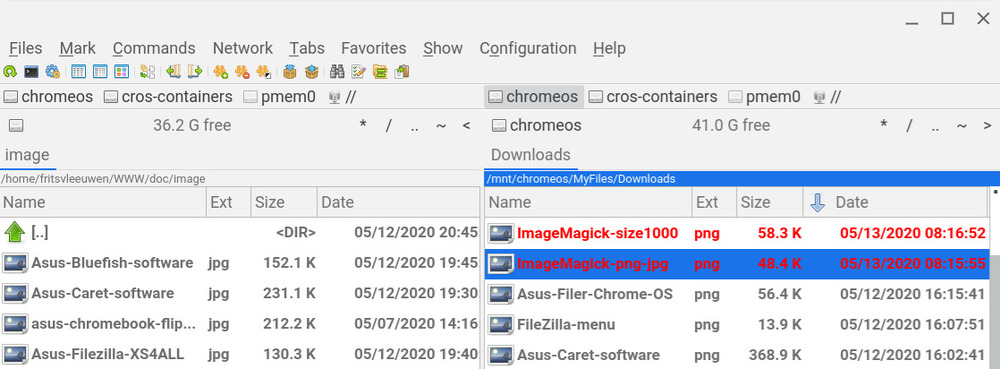Click left panel '~' home button

441,126
